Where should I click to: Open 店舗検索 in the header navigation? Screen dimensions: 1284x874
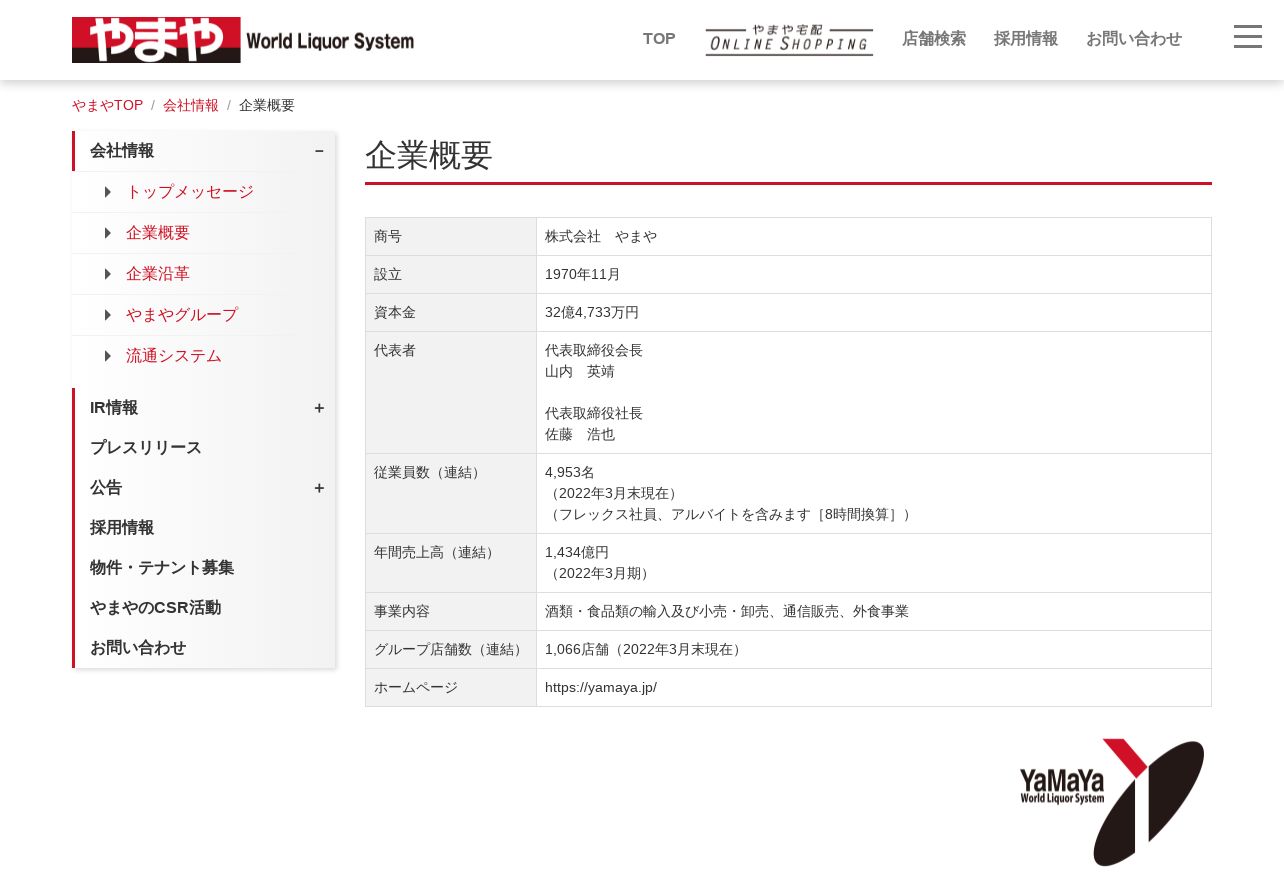pyautogui.click(x=934, y=39)
